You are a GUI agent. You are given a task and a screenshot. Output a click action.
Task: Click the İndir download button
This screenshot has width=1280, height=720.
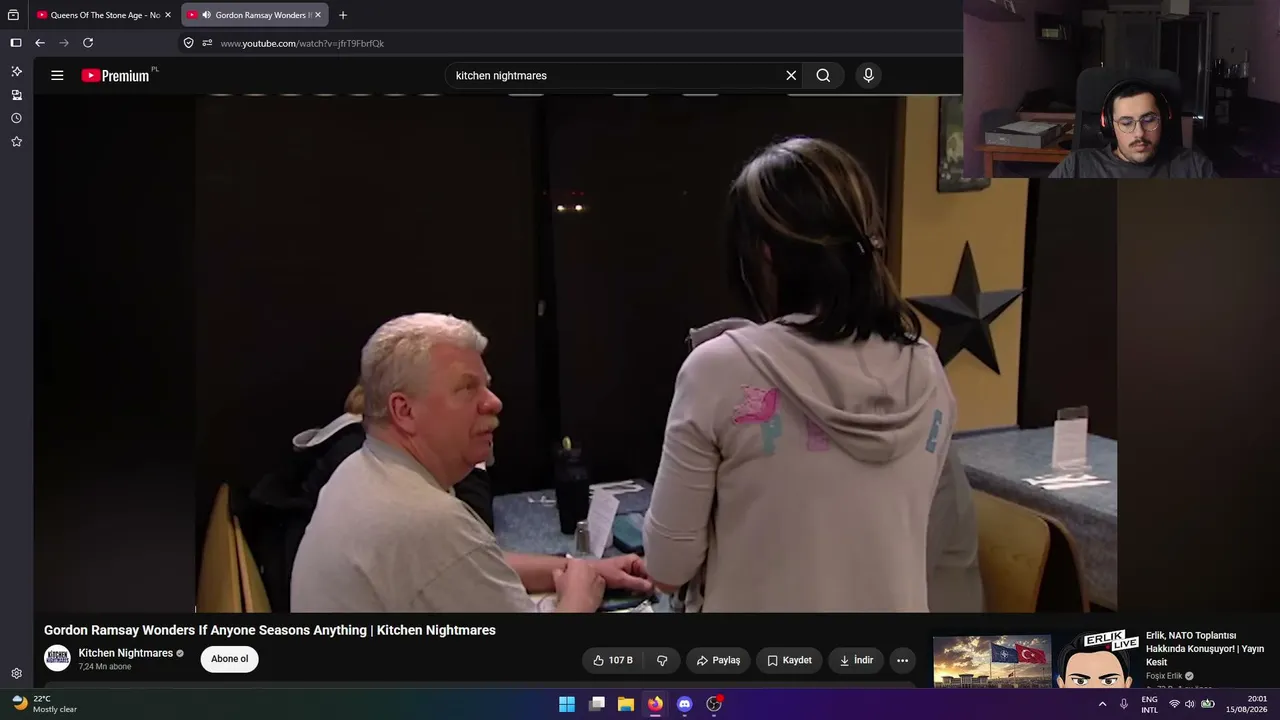pos(856,660)
